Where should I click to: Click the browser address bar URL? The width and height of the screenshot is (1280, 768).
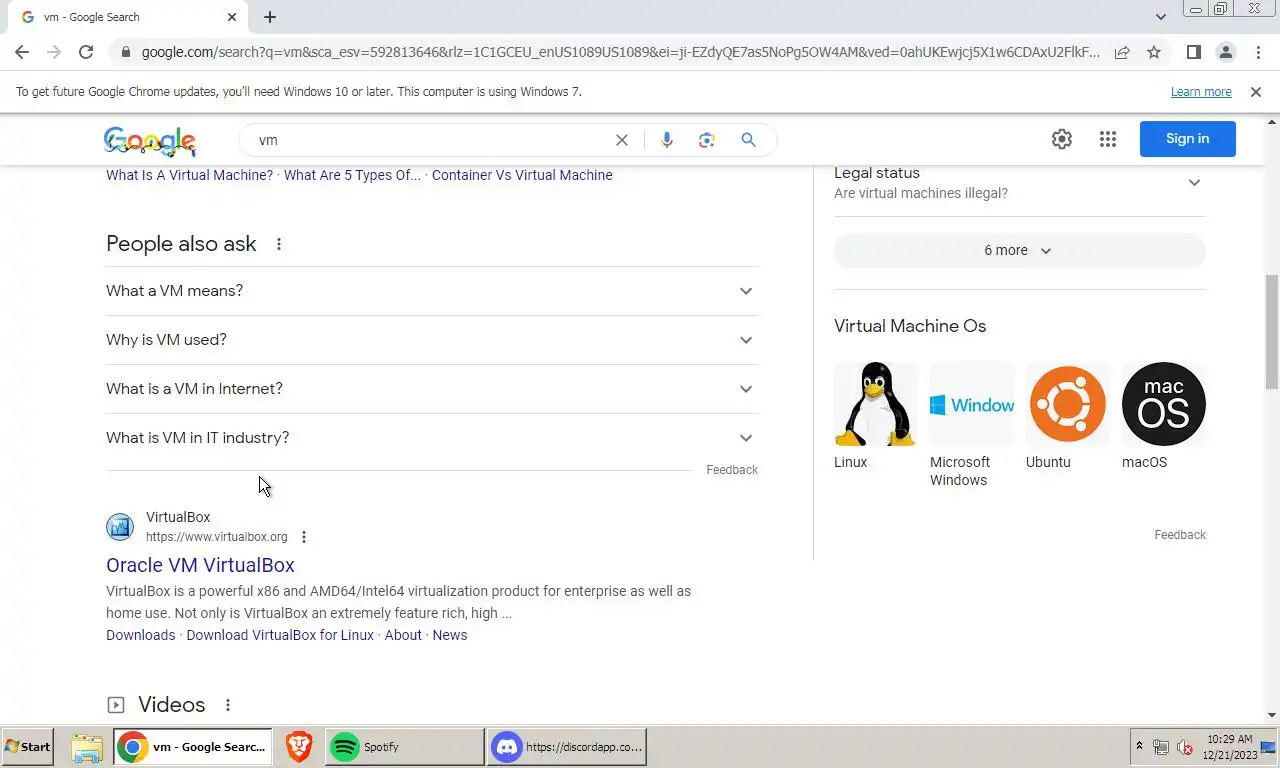tap(620, 52)
